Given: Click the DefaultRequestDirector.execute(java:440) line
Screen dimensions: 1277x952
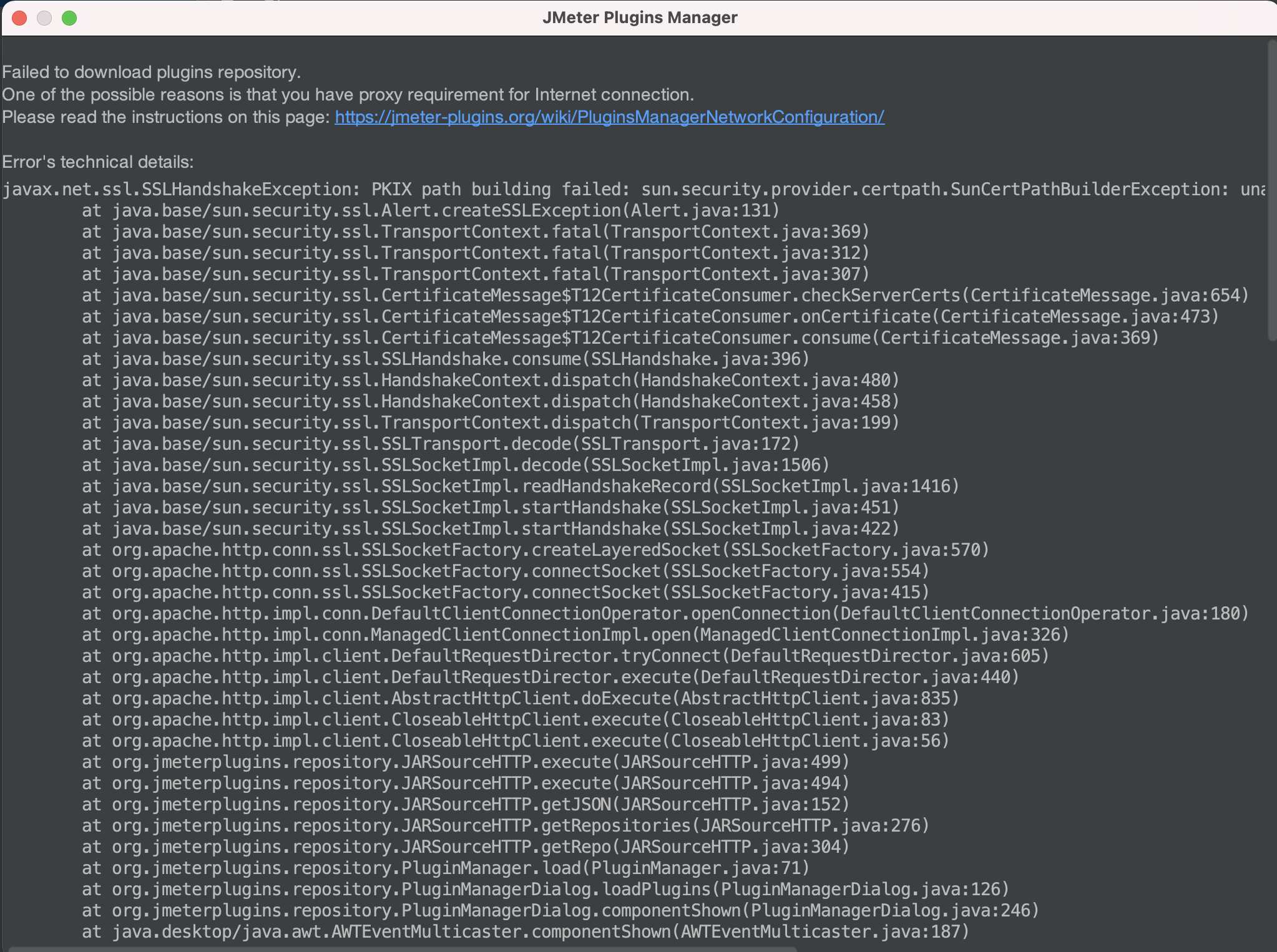Looking at the screenshot, I should [x=550, y=677].
